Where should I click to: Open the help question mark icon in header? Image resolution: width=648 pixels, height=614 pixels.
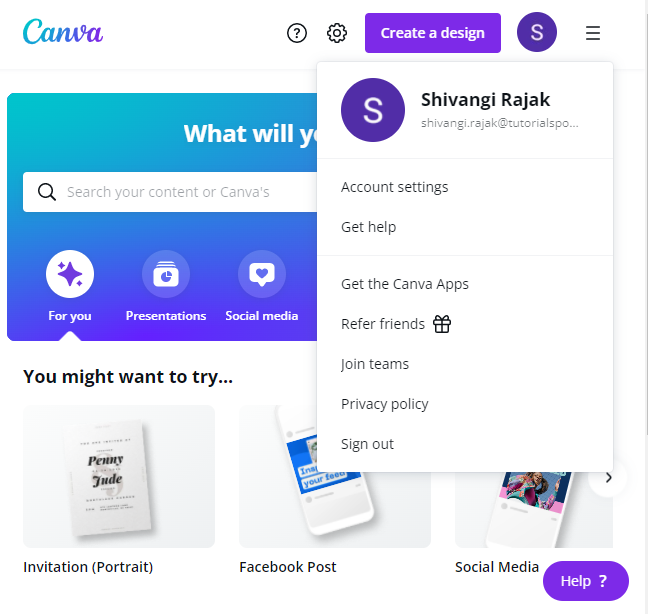tap(297, 33)
